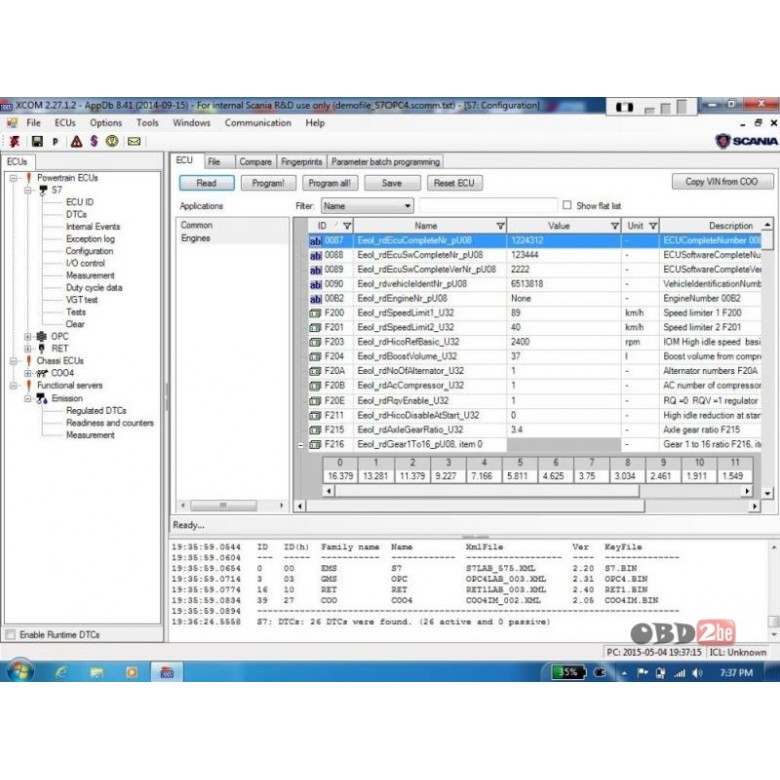Image resolution: width=780 pixels, height=780 pixels.
Task: Click the round olive emblem toolbar icon
Action: point(112,141)
